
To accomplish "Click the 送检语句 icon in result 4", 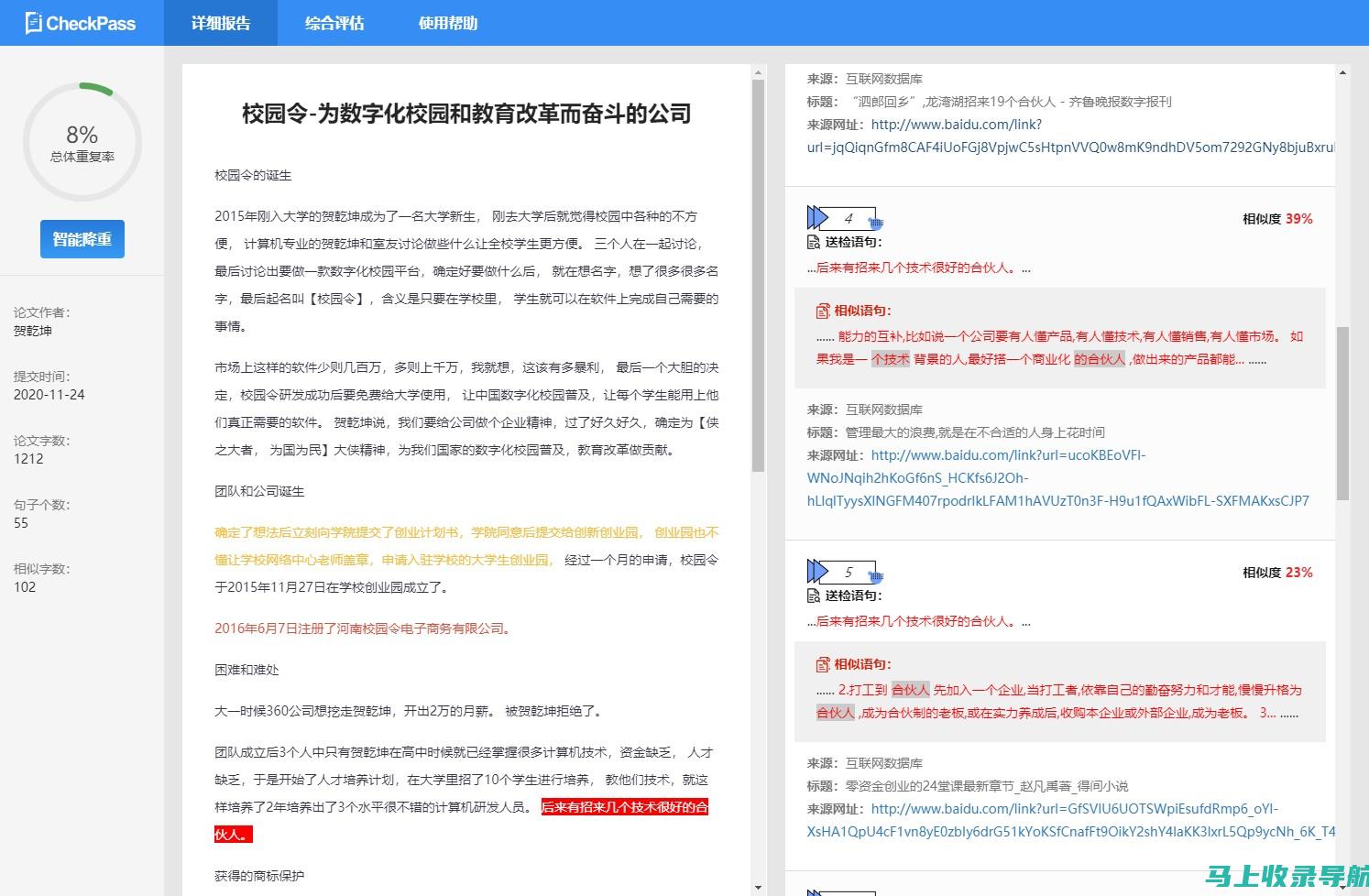I will [x=814, y=242].
